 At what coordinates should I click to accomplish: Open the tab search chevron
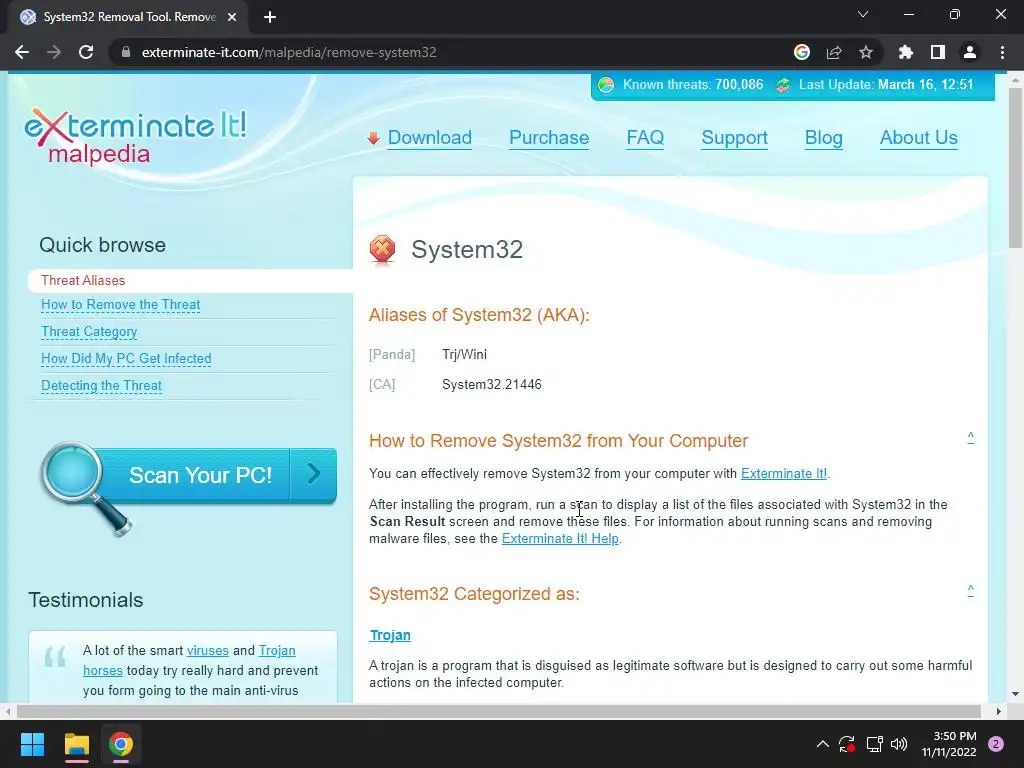863,14
